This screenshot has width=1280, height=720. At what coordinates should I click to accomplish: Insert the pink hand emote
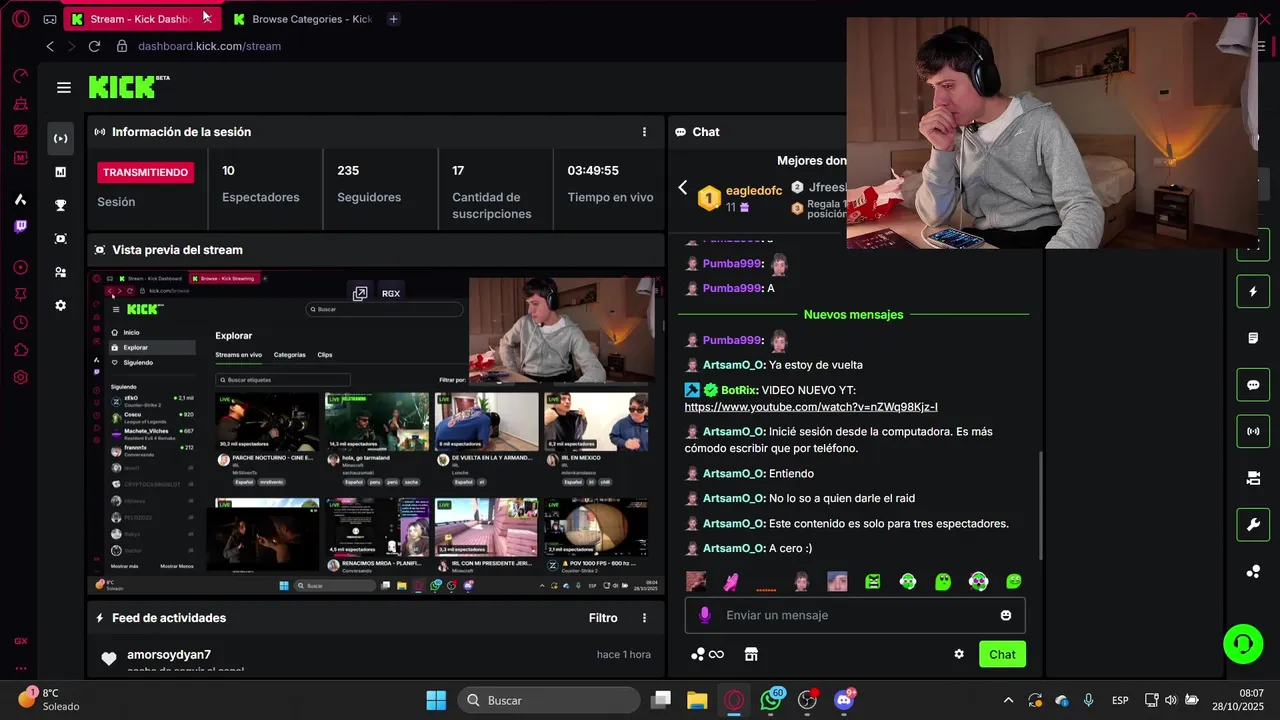coord(731,581)
